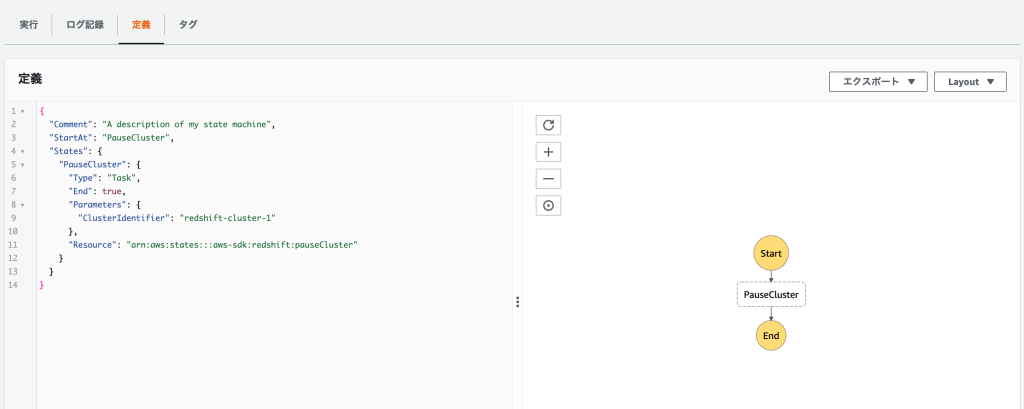Collapse the PauseCluster fold at line 5
1024x409 pixels.
point(23,165)
